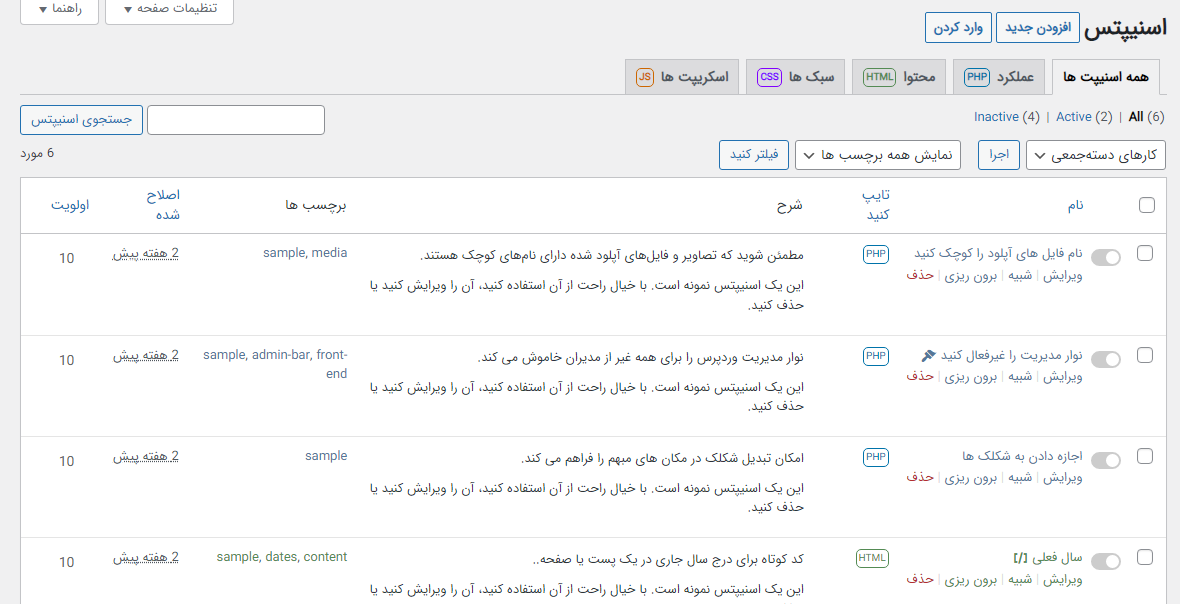The image size is (1180, 604).
Task: Click شبیه under نام فایل های آپلود
Action: [x=1020, y=275]
